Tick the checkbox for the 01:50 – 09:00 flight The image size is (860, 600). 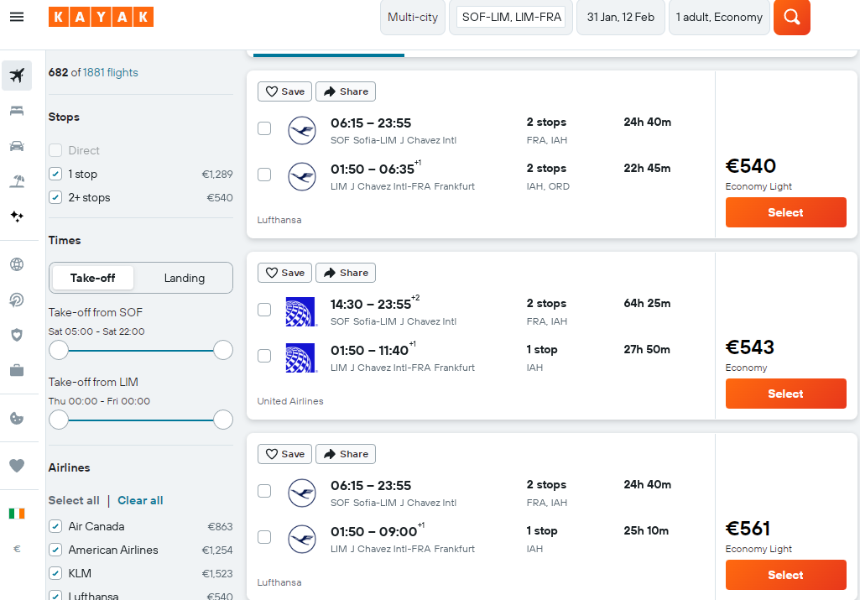click(264, 537)
